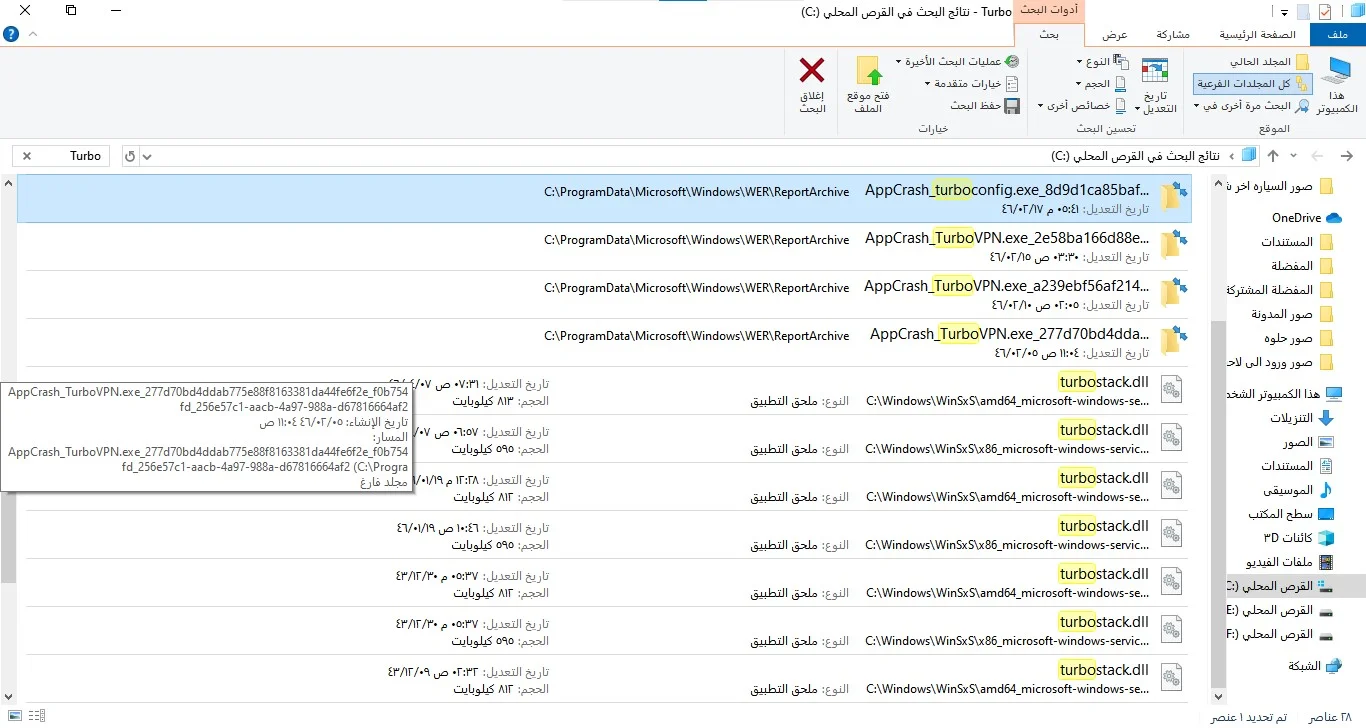Open Videos (ملفات الفيديو) in sidebar
This screenshot has width=1366, height=728.
pos(1290,562)
